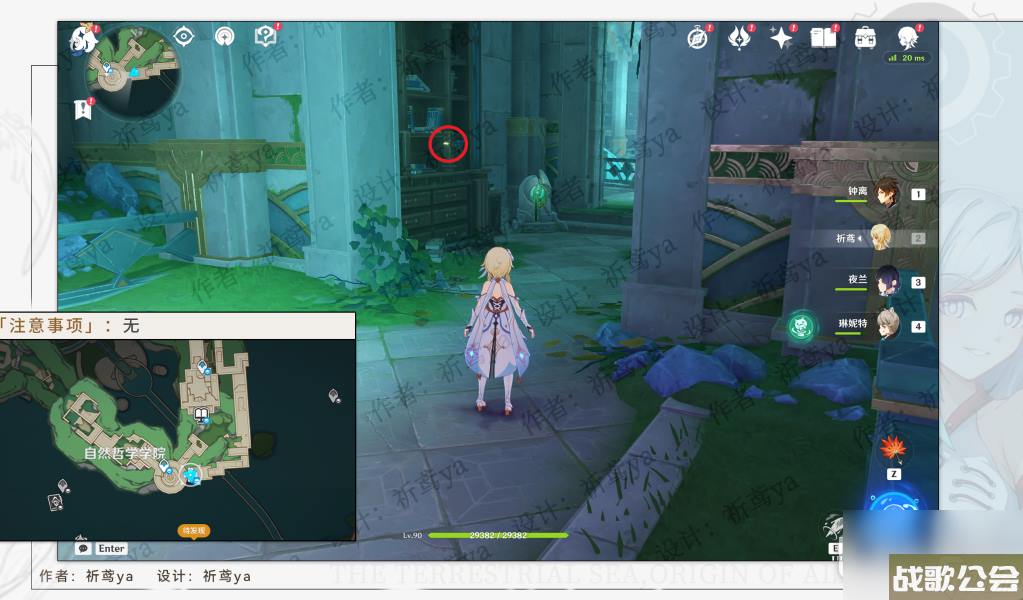Switch to party member 夜兰

[886, 281]
